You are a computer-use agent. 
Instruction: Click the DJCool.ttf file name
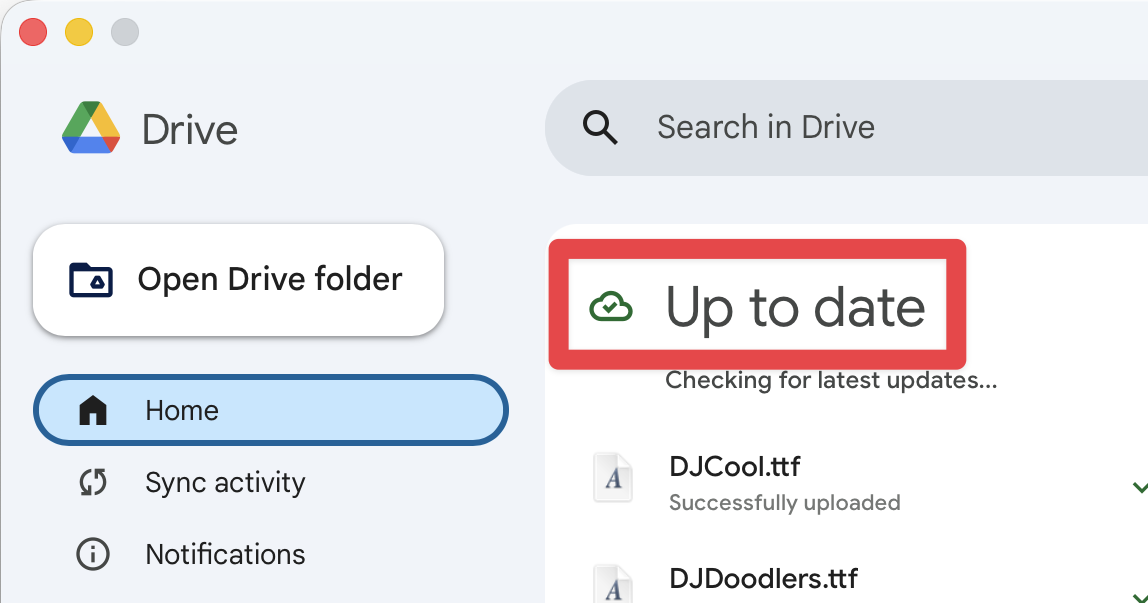click(x=734, y=466)
